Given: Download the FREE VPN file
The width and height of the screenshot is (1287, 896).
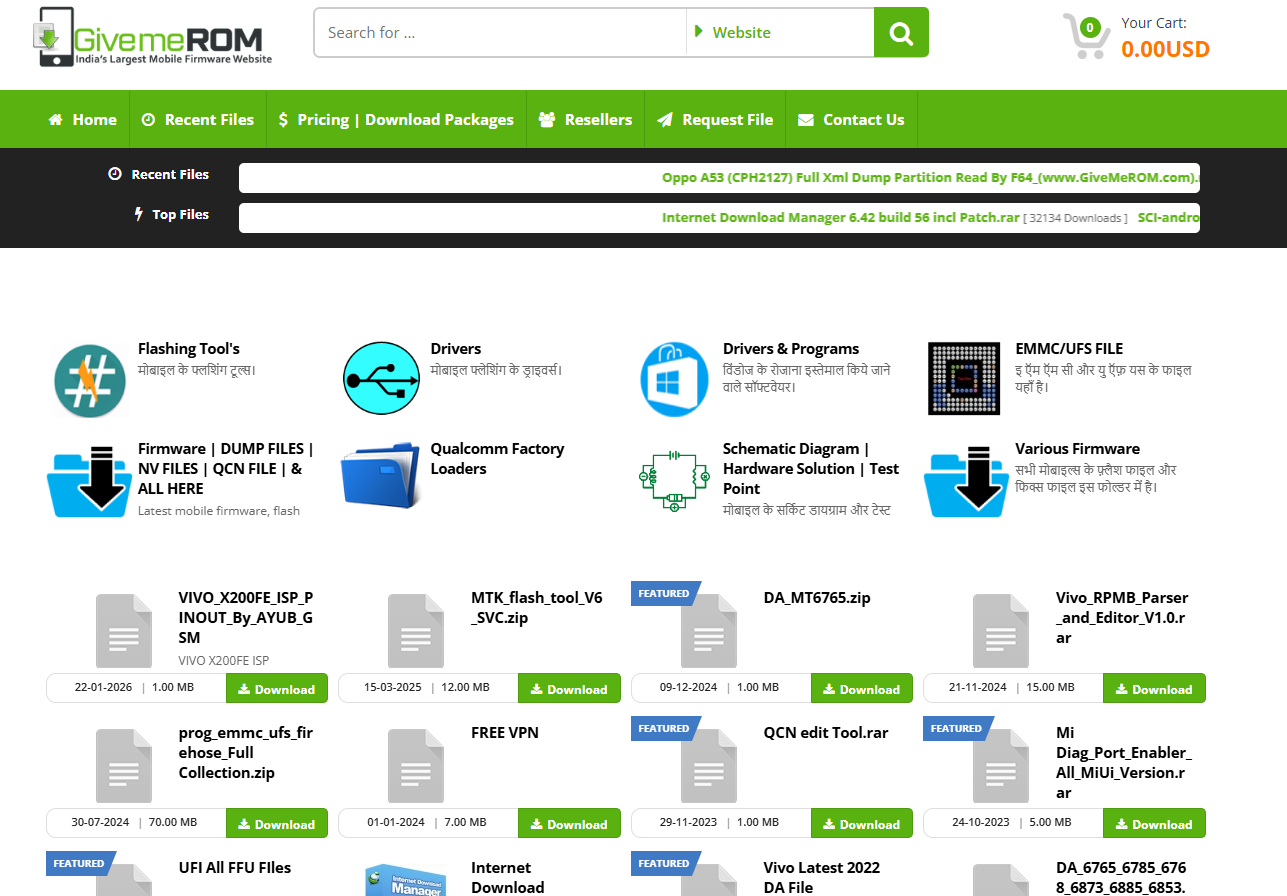Looking at the screenshot, I should (x=569, y=824).
